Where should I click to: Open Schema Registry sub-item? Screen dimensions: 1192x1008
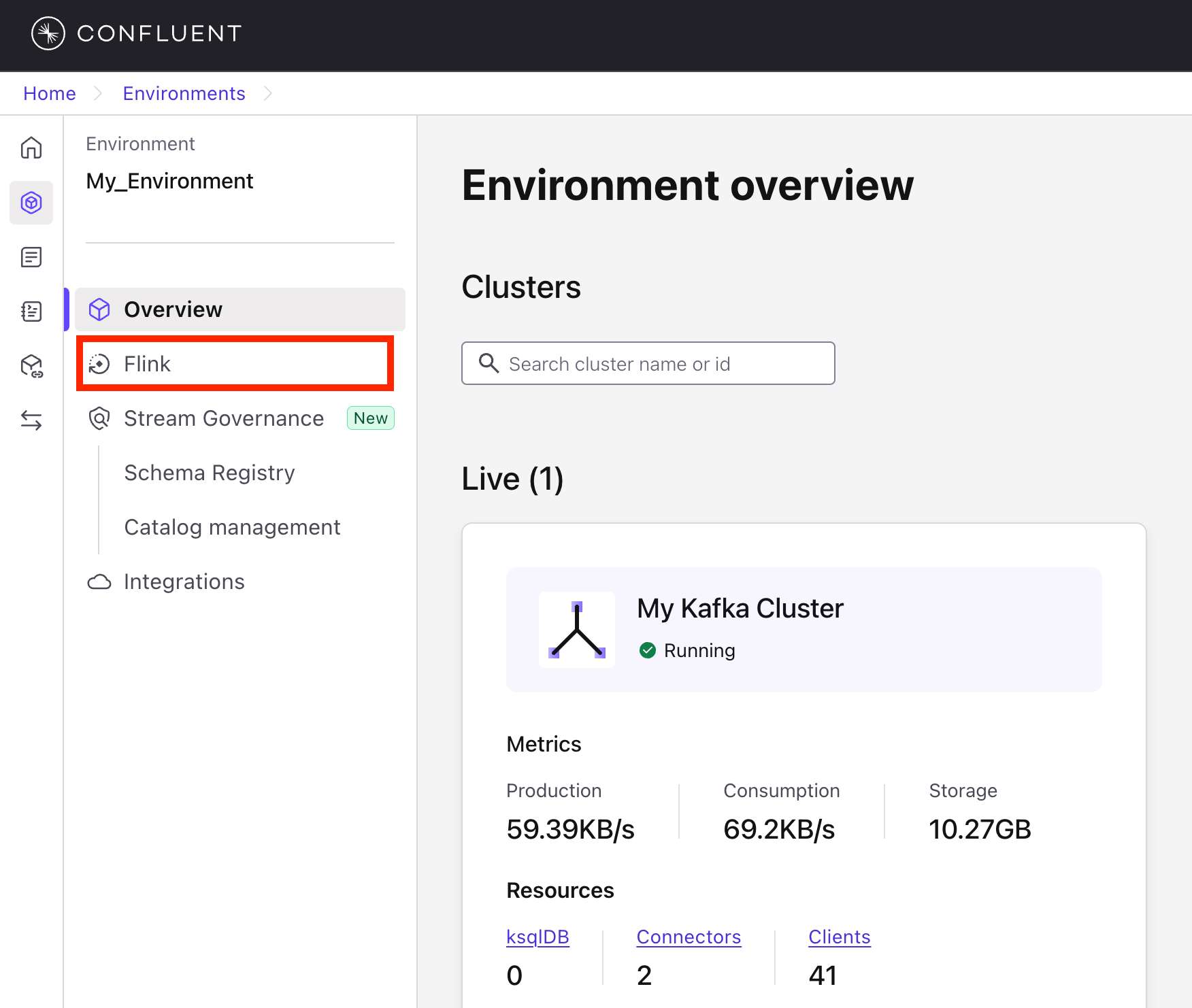pos(210,473)
